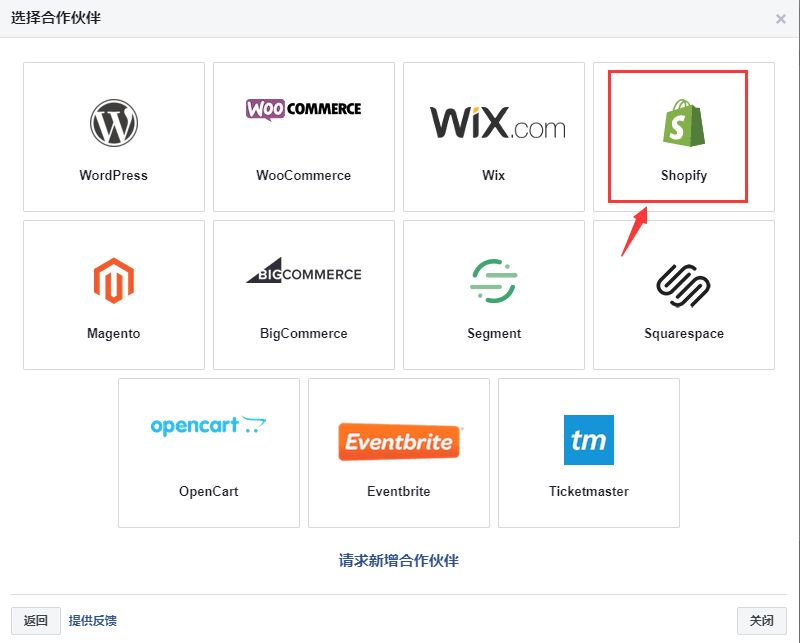Select the Eventbrite text label

(x=399, y=491)
